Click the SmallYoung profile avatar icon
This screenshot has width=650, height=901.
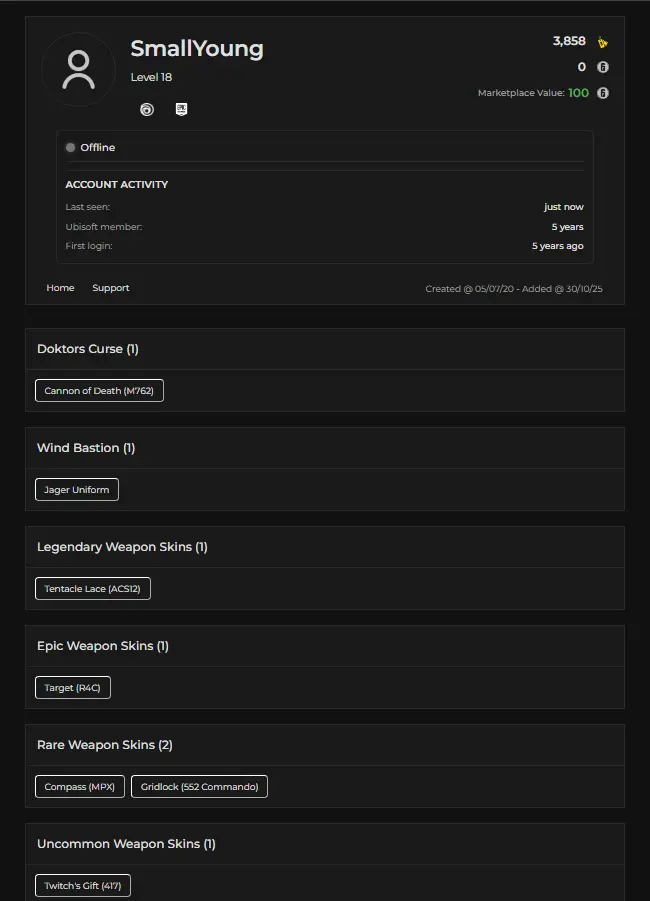click(x=78, y=70)
